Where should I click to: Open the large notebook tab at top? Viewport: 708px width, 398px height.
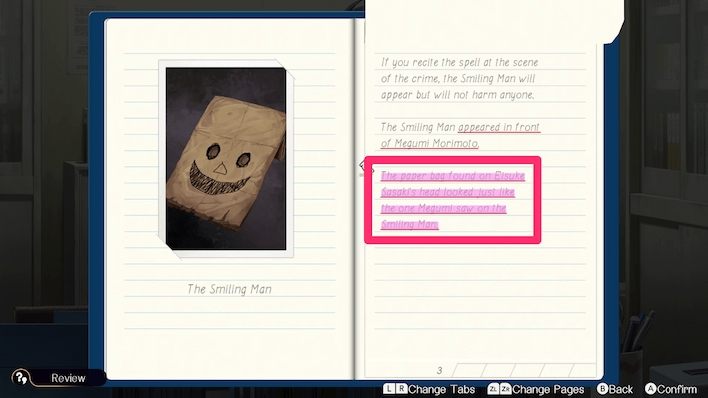[x=494, y=22]
